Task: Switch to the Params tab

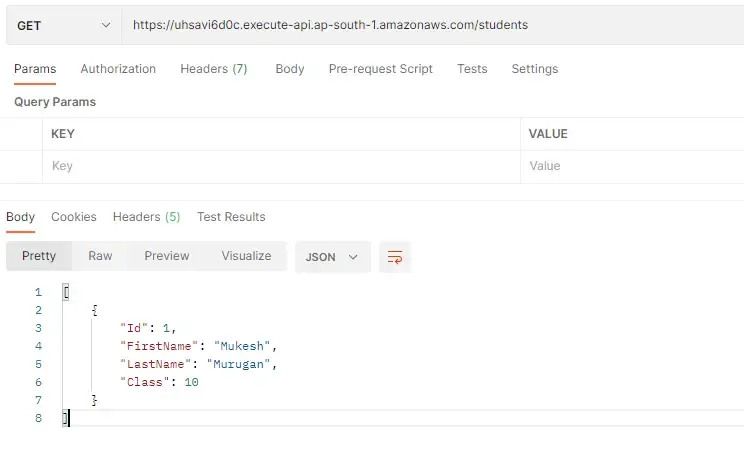Action: [35, 69]
